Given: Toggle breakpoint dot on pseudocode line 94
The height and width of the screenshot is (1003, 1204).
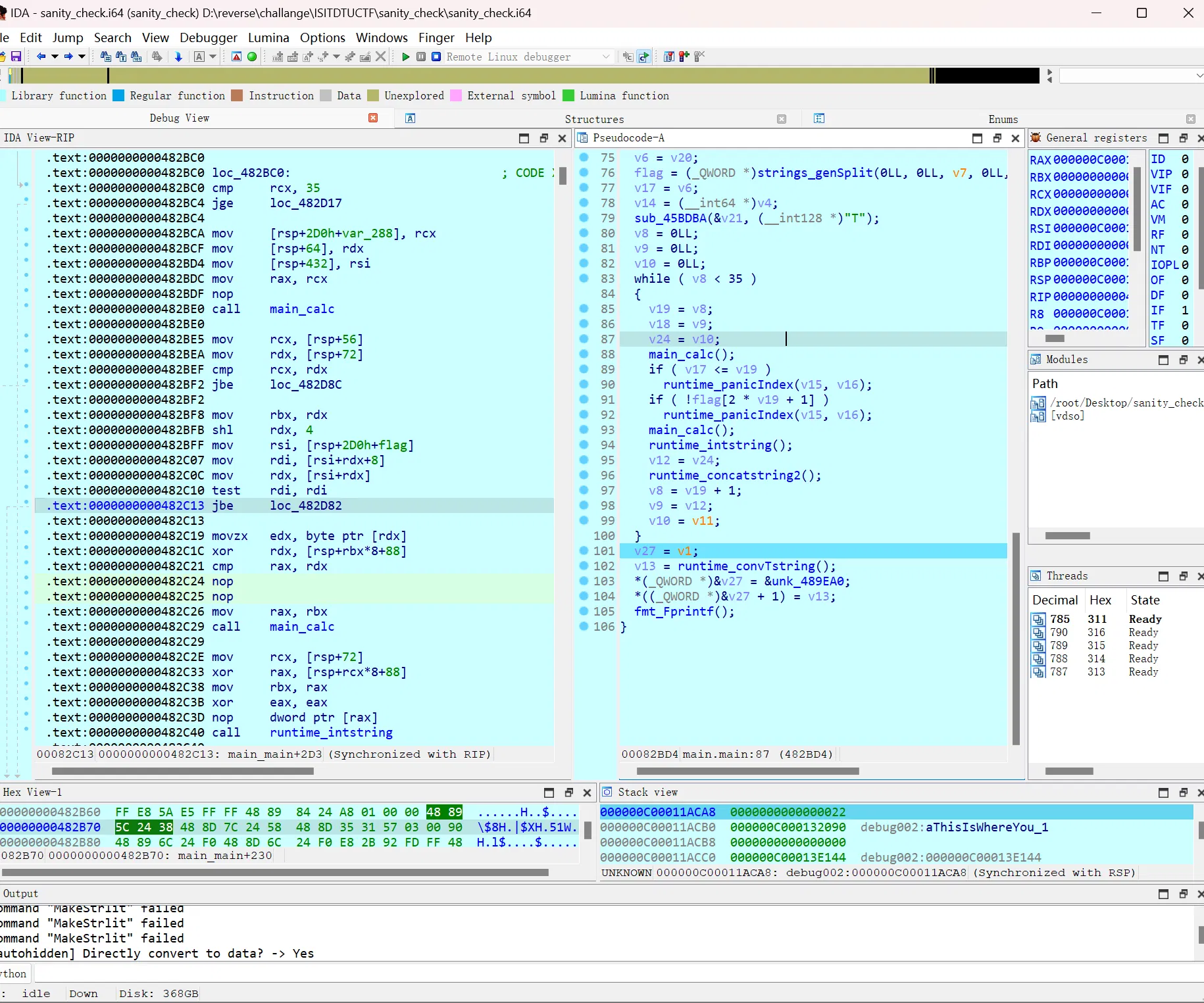Looking at the screenshot, I should pyautogui.click(x=584, y=445).
